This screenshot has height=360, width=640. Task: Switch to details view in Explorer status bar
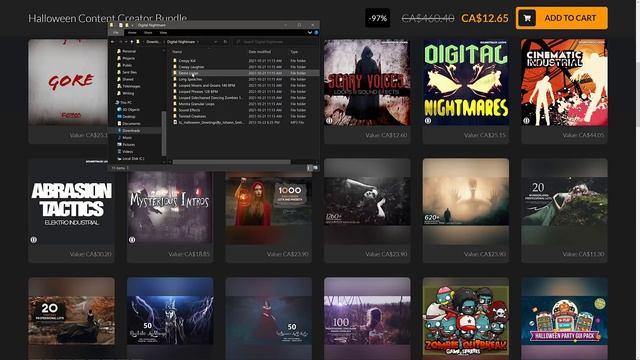(x=309, y=168)
